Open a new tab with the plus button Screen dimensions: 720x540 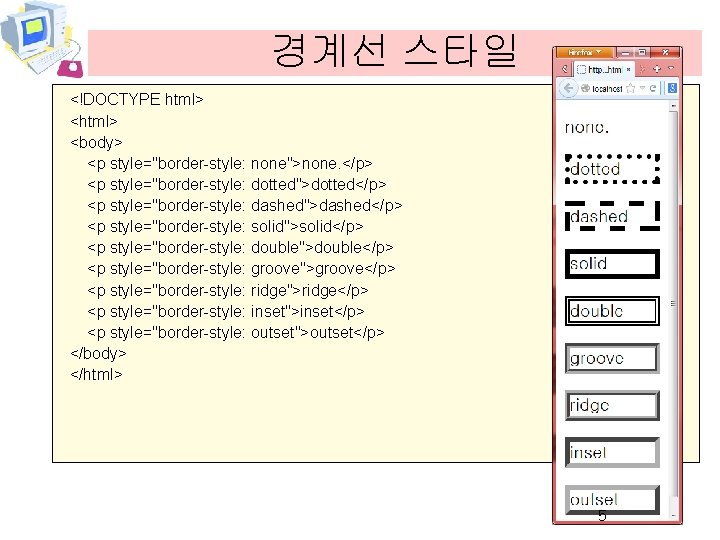click(x=657, y=69)
